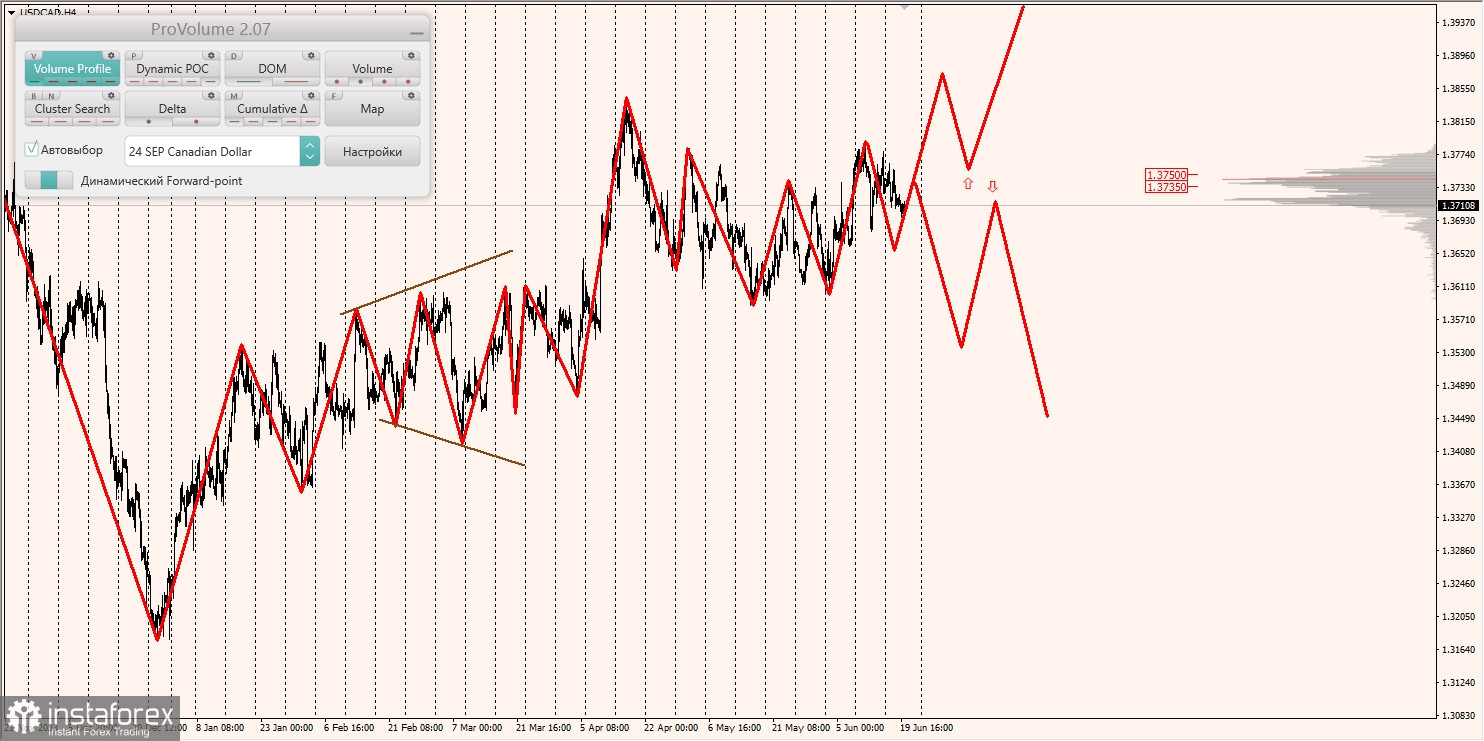The width and height of the screenshot is (1484, 741).
Task: Click the USDCAD,H4 chart title
Action: [x=48, y=12]
